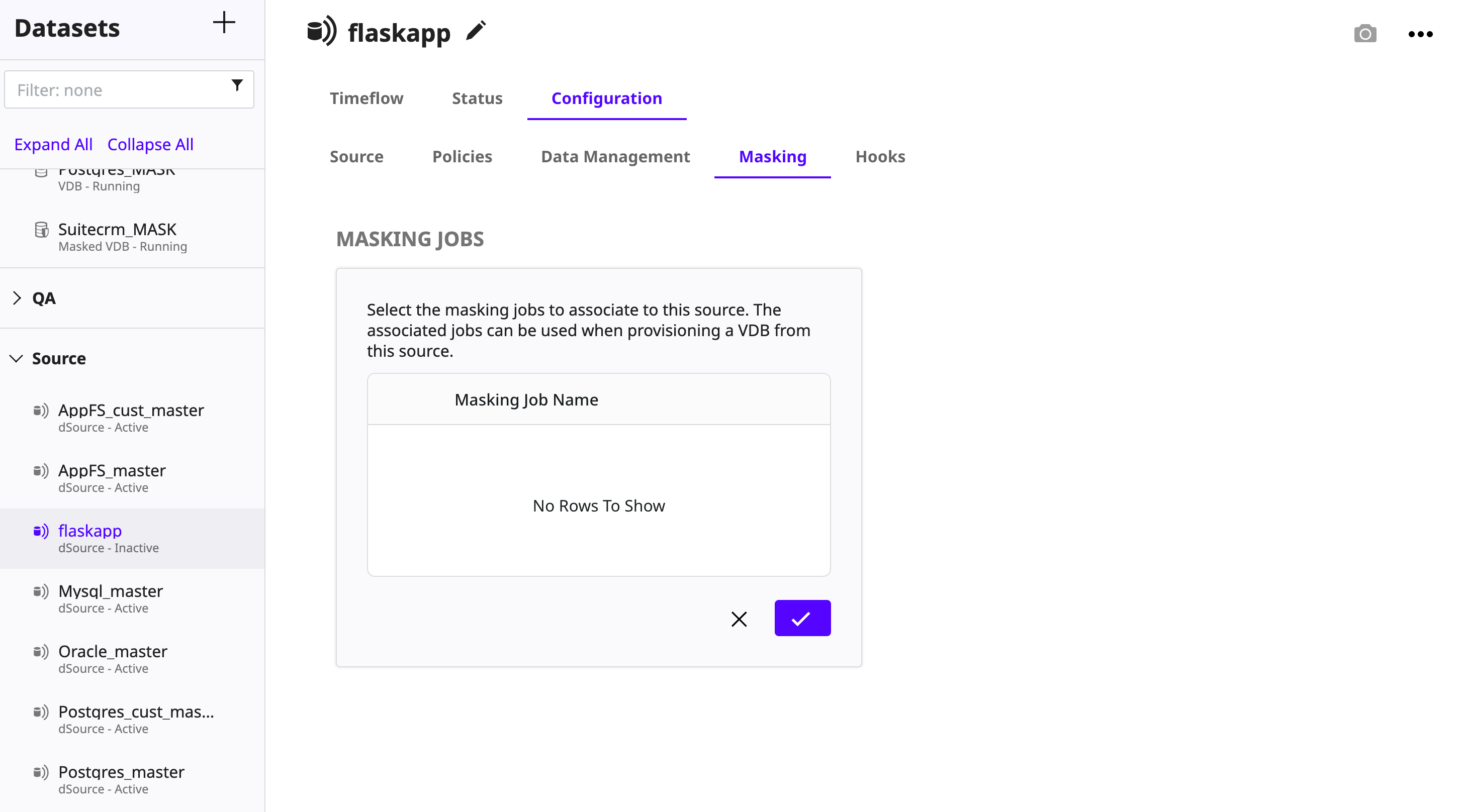
Task: Click the add dataset plus icon
Action: pos(224,23)
